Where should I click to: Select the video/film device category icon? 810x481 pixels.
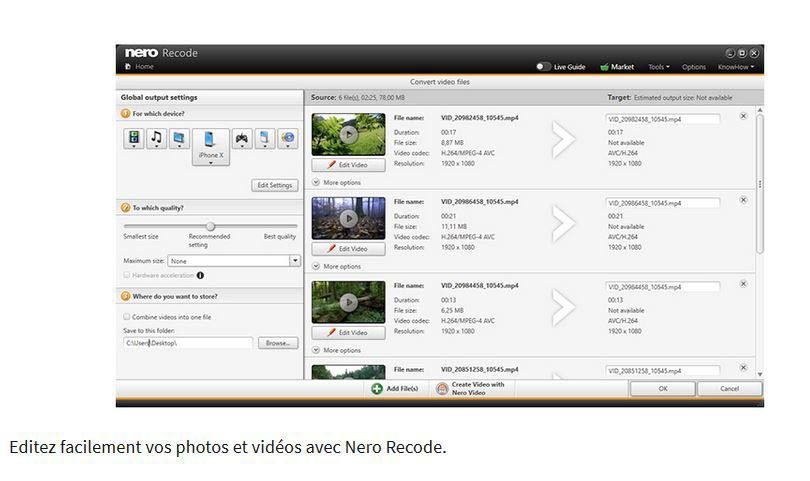point(135,139)
